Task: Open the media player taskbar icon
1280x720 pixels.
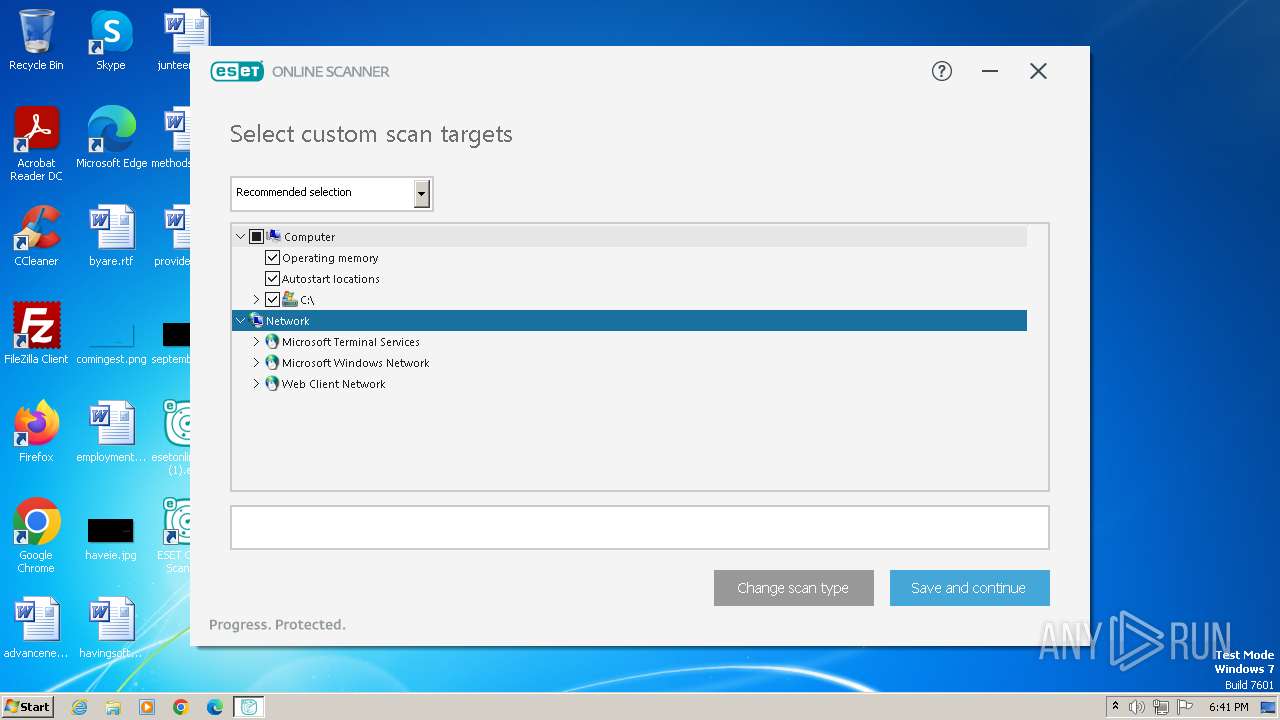Action: (x=147, y=707)
